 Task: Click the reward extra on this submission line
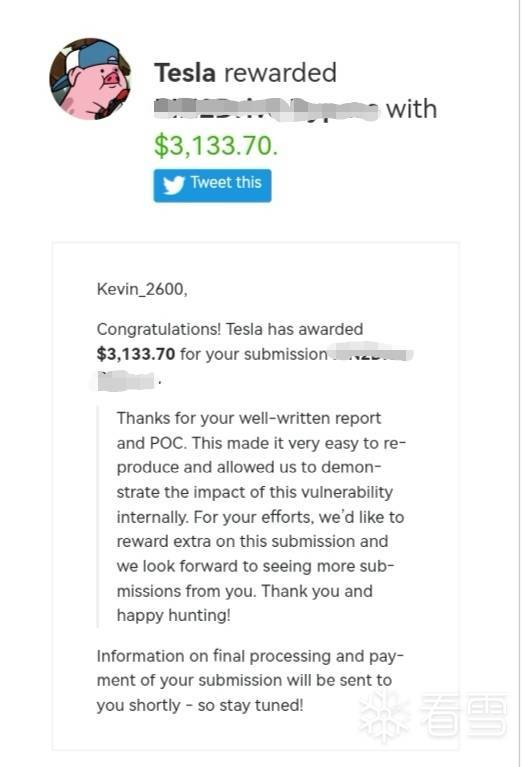click(x=253, y=541)
